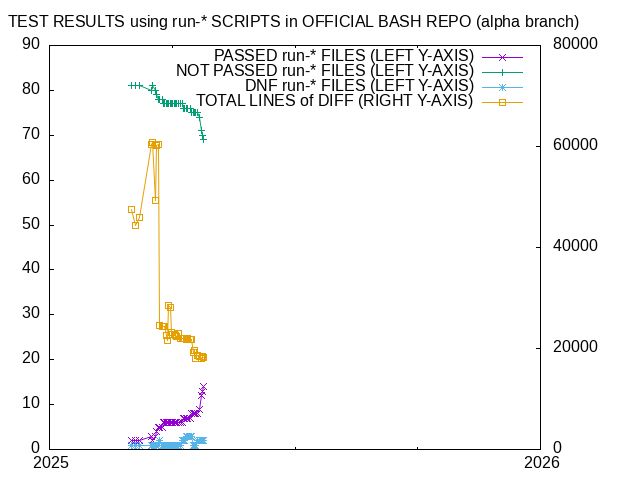Click the right axis label 80000
The height and width of the screenshot is (480, 640).
point(575,44)
